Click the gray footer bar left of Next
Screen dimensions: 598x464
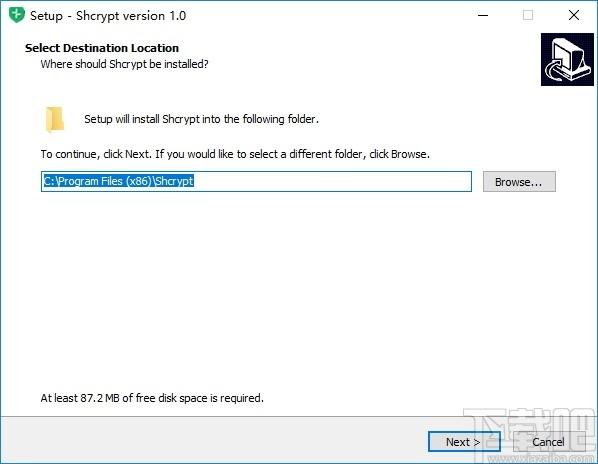[214, 440]
